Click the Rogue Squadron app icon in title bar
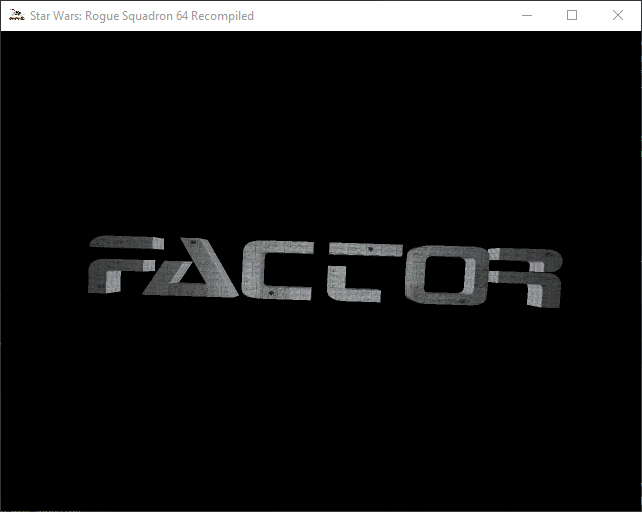 point(17,15)
